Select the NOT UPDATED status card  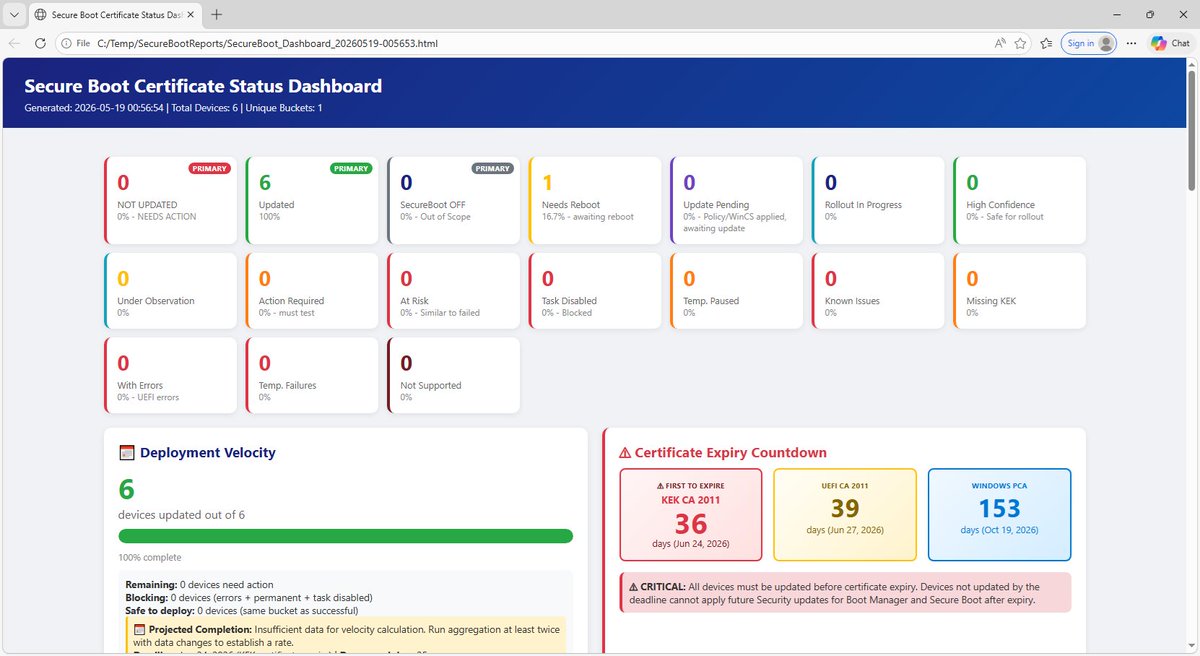[x=170, y=200]
